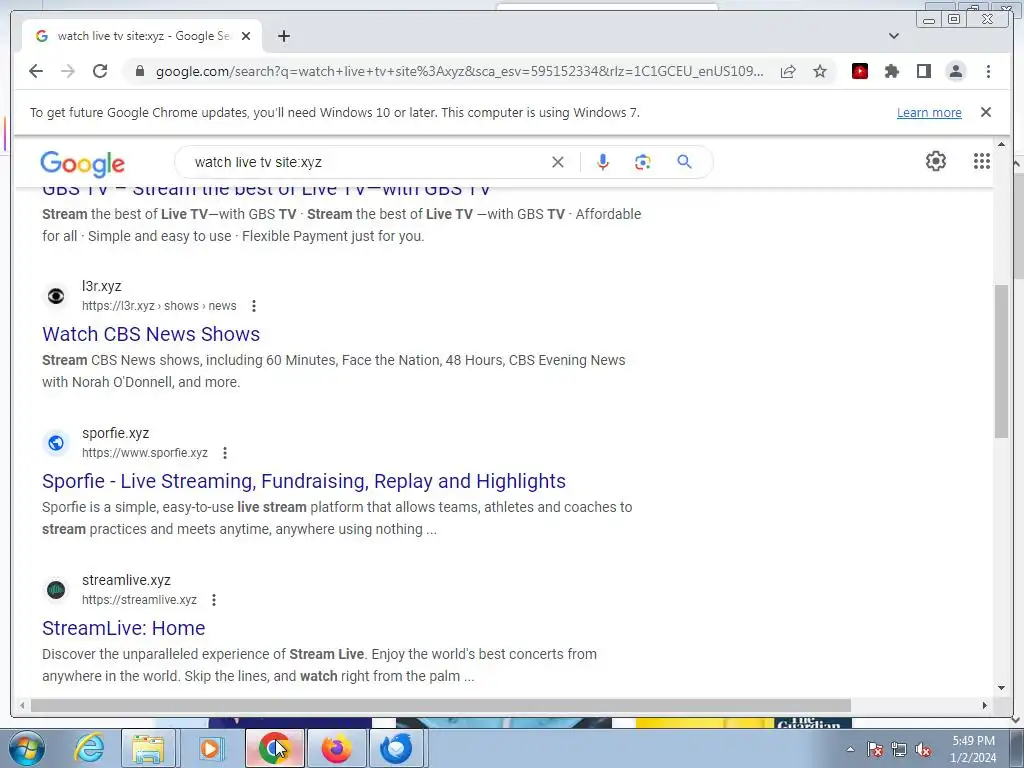Click the https://l3r.xyz › shows › news URL
The image size is (1024, 768).
point(159,306)
